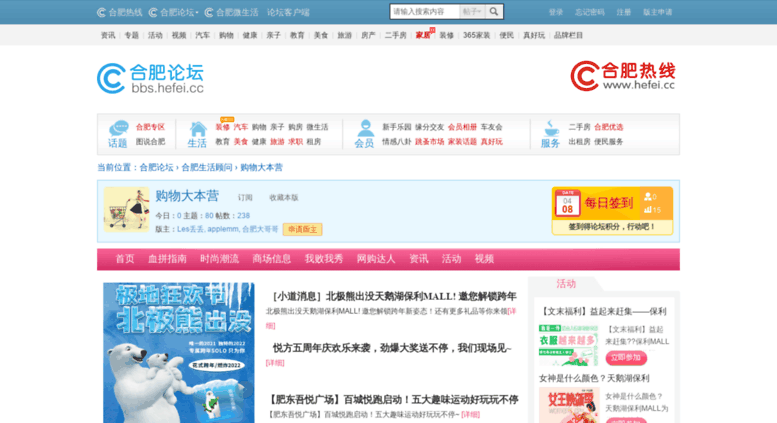Switch to 视频 tab in pink bar
The width and height of the screenshot is (777, 423).
click(484, 259)
